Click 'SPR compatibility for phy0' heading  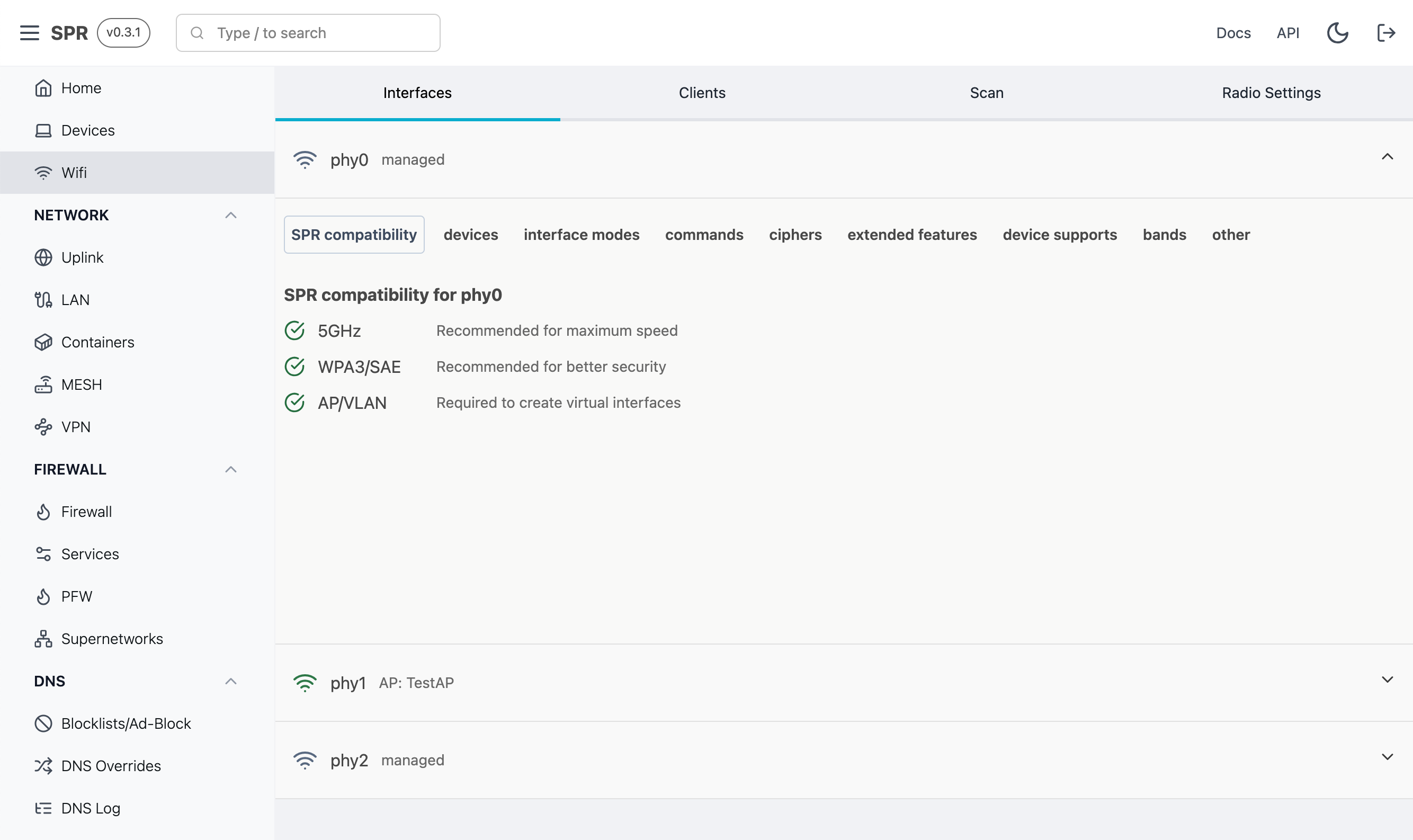[393, 295]
